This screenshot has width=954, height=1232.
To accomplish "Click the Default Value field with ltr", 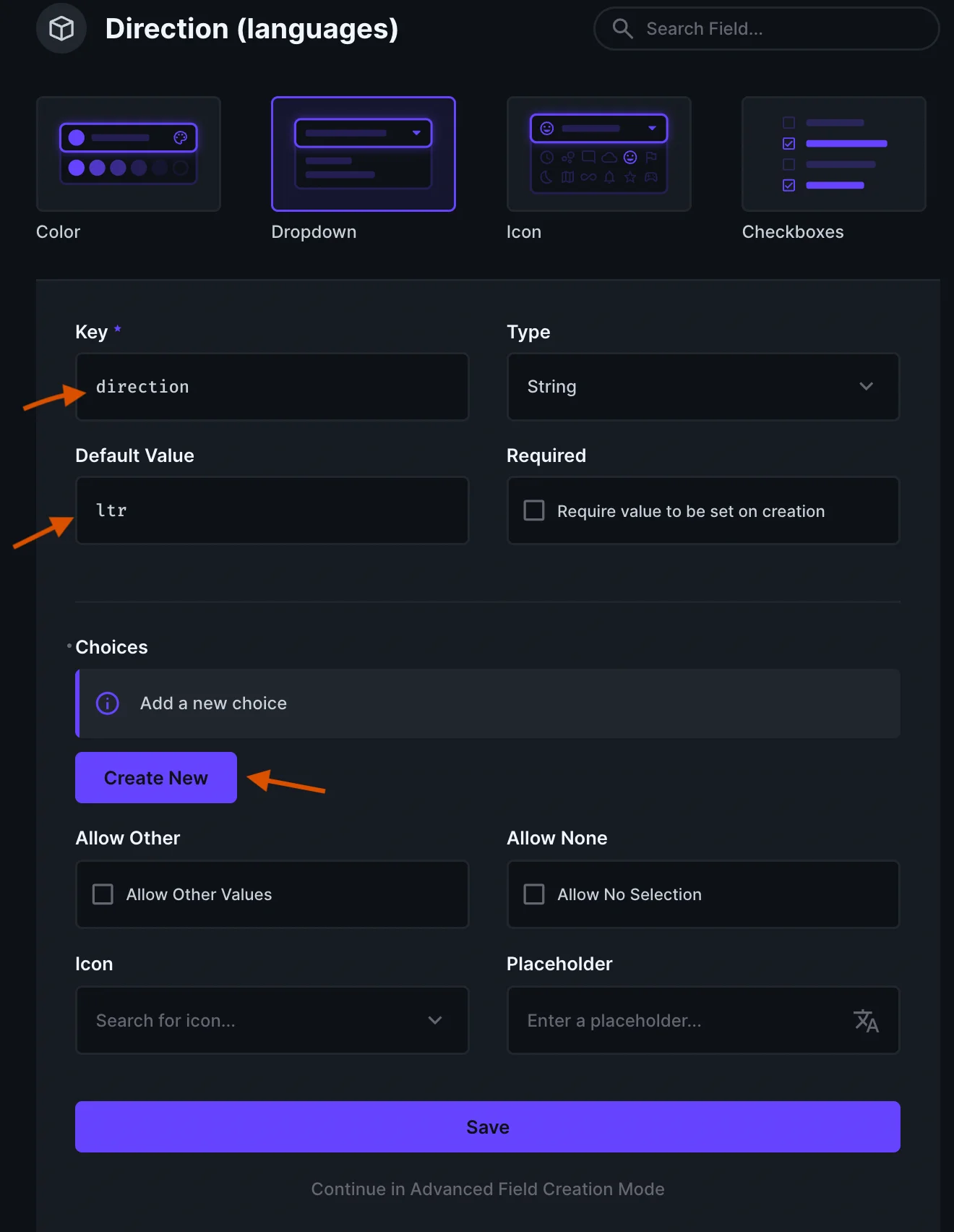I will [272, 510].
